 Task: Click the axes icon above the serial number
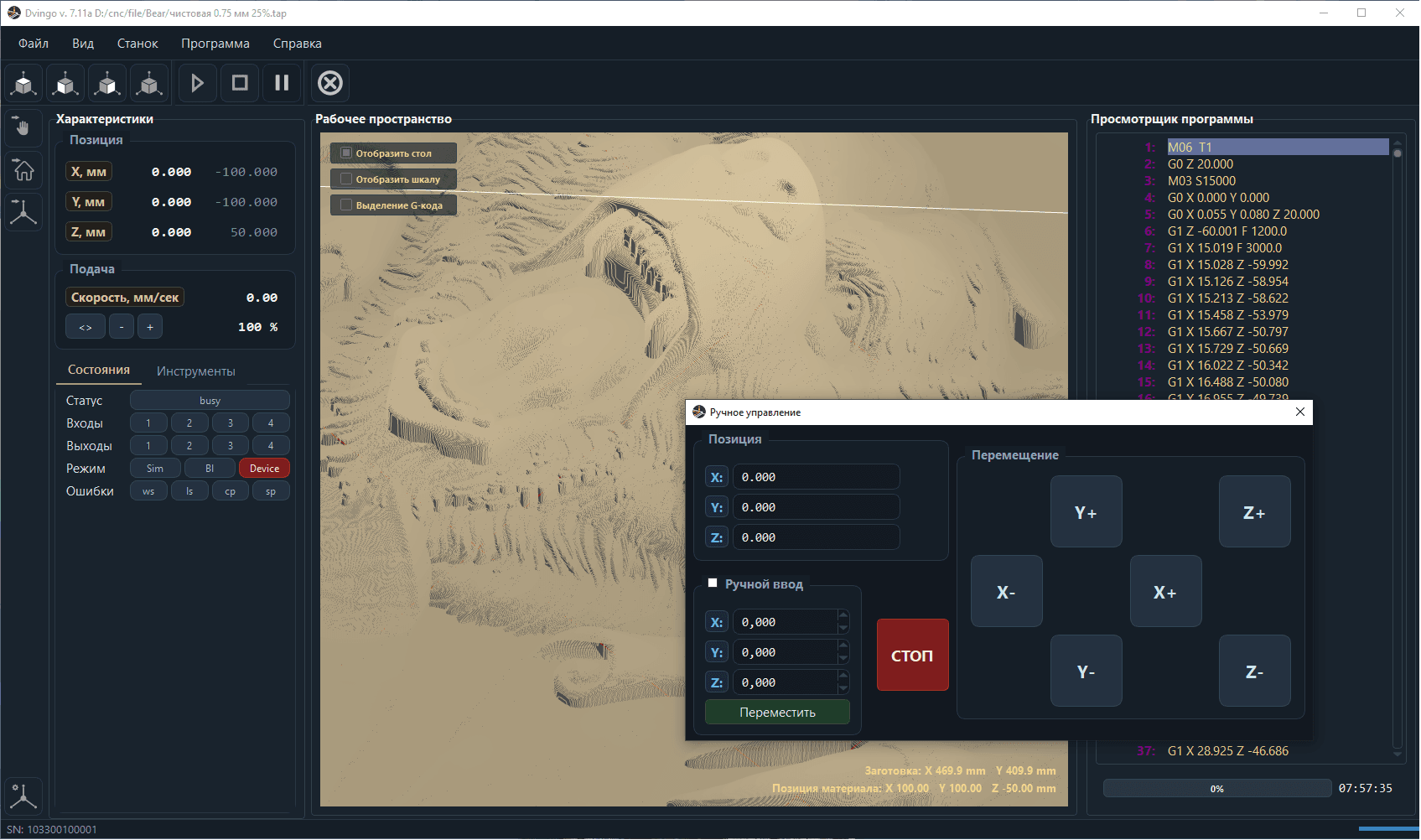23,796
